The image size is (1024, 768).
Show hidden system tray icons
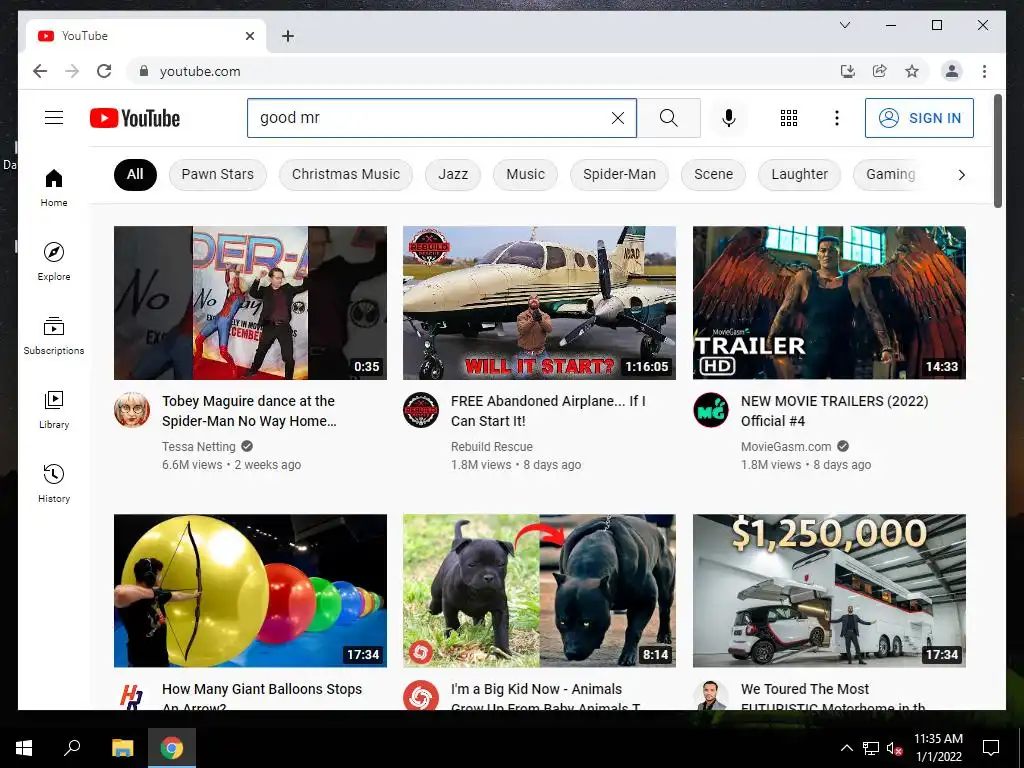[x=846, y=748]
